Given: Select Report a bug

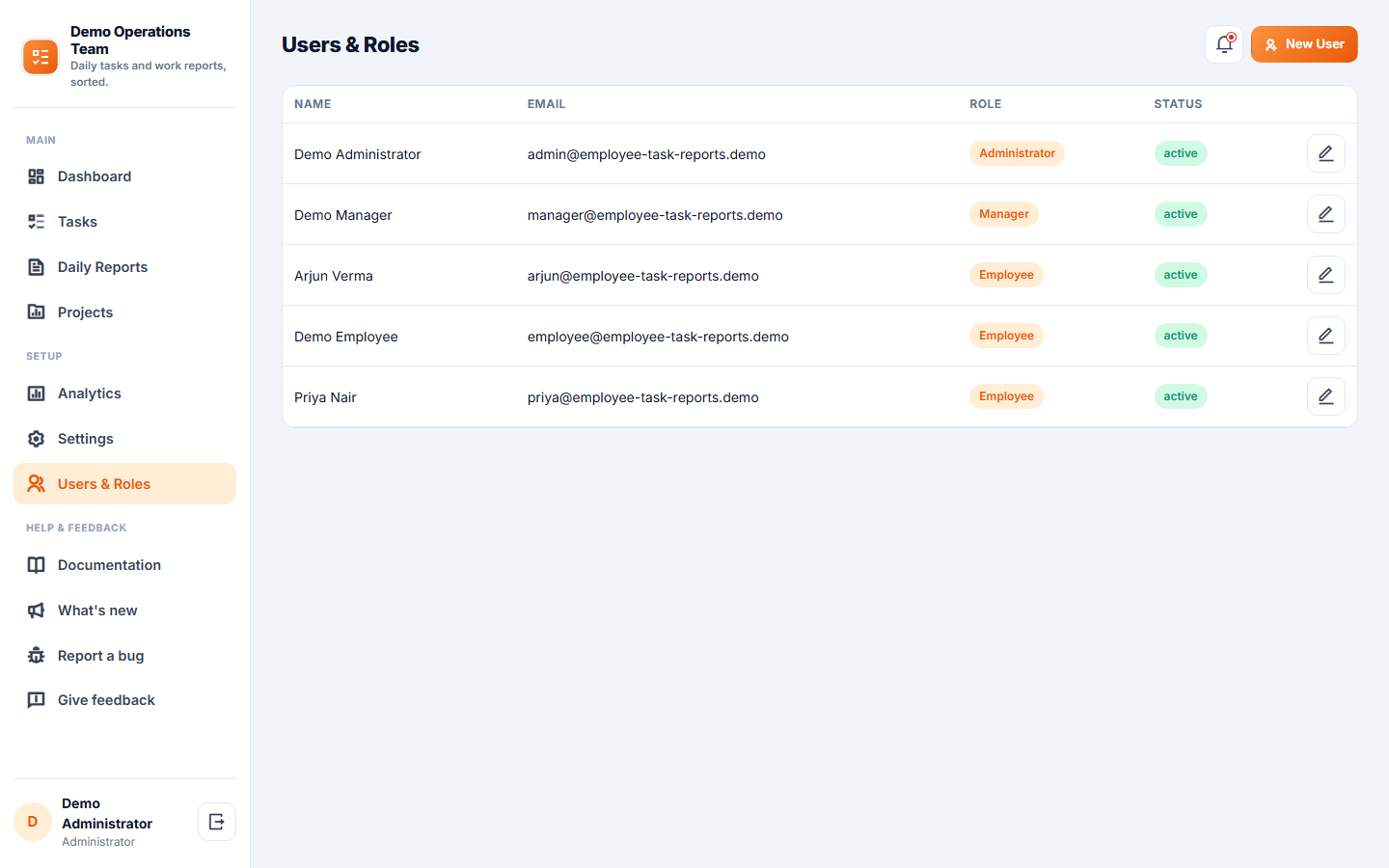Looking at the screenshot, I should 124,656.
